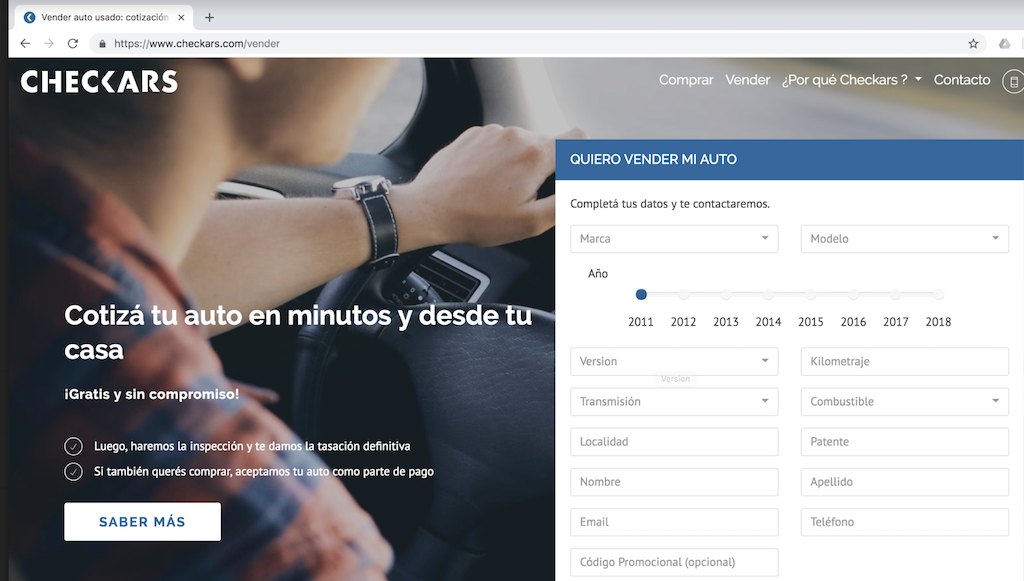Open a new tab with the plus icon

(209, 17)
